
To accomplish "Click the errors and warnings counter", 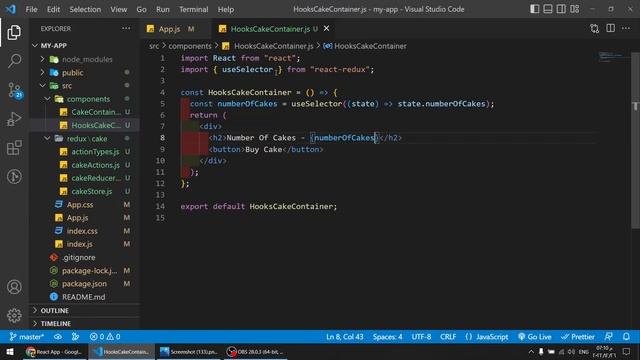I will click(x=105, y=337).
